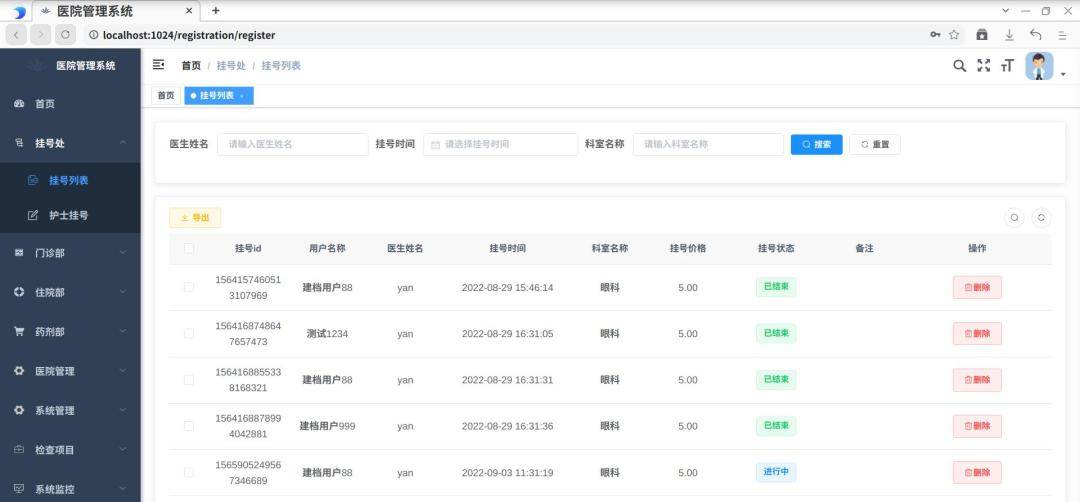
Task: Focus the 科室名称 input field
Action: (708, 145)
